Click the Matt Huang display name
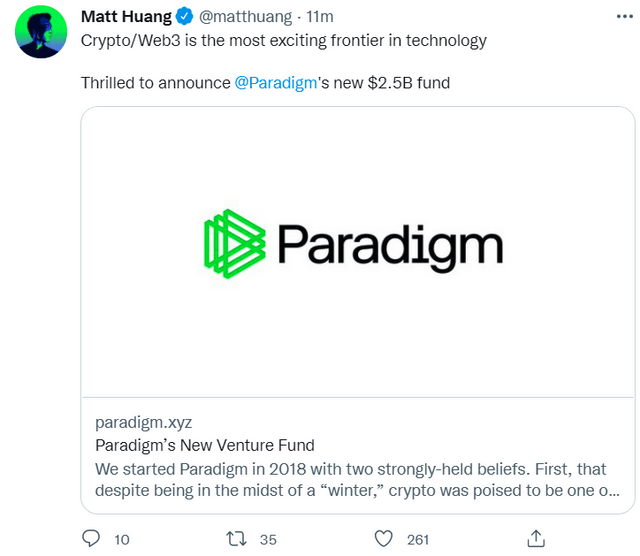 [127, 17]
